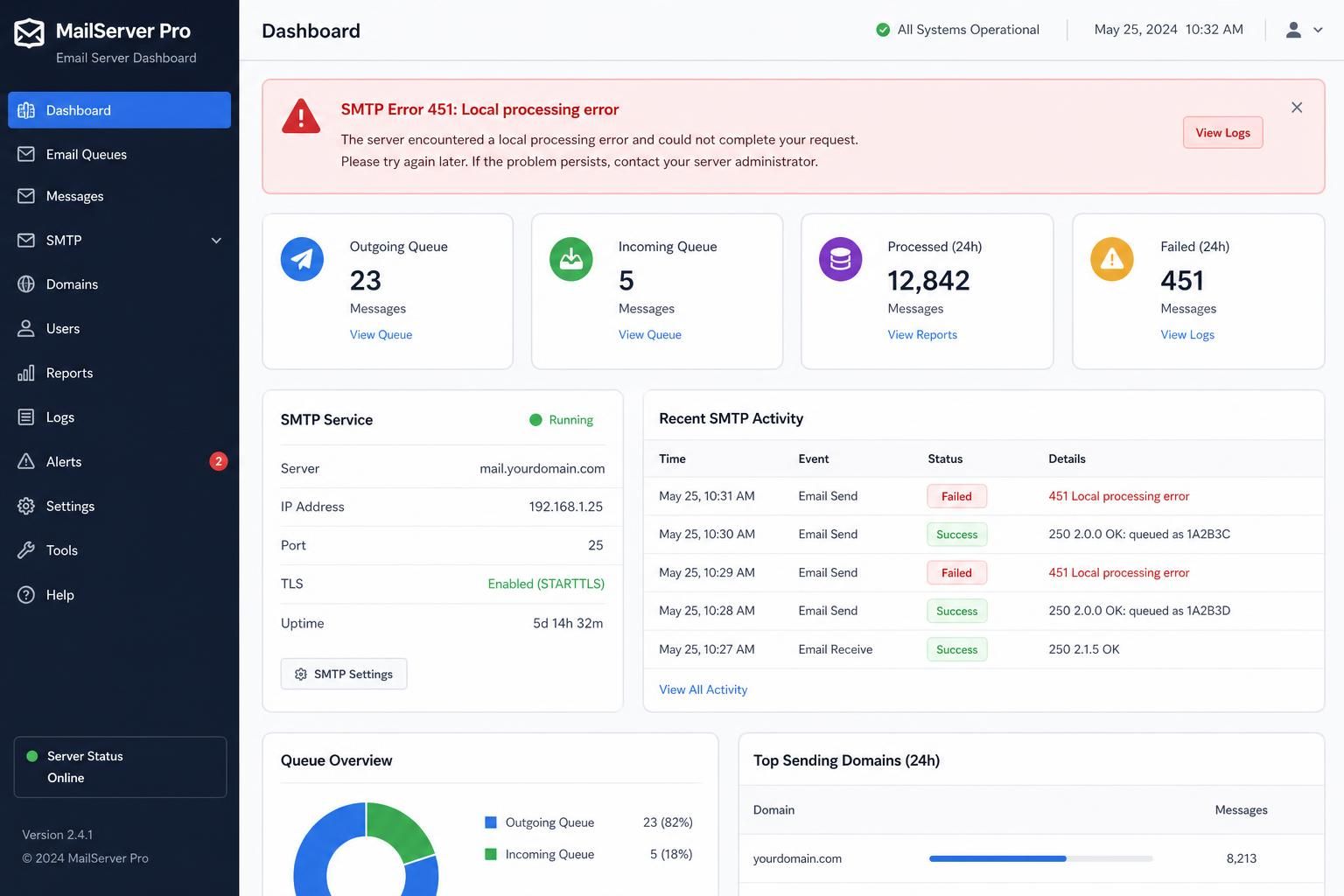Click the View Logs button in error banner

1222,133
